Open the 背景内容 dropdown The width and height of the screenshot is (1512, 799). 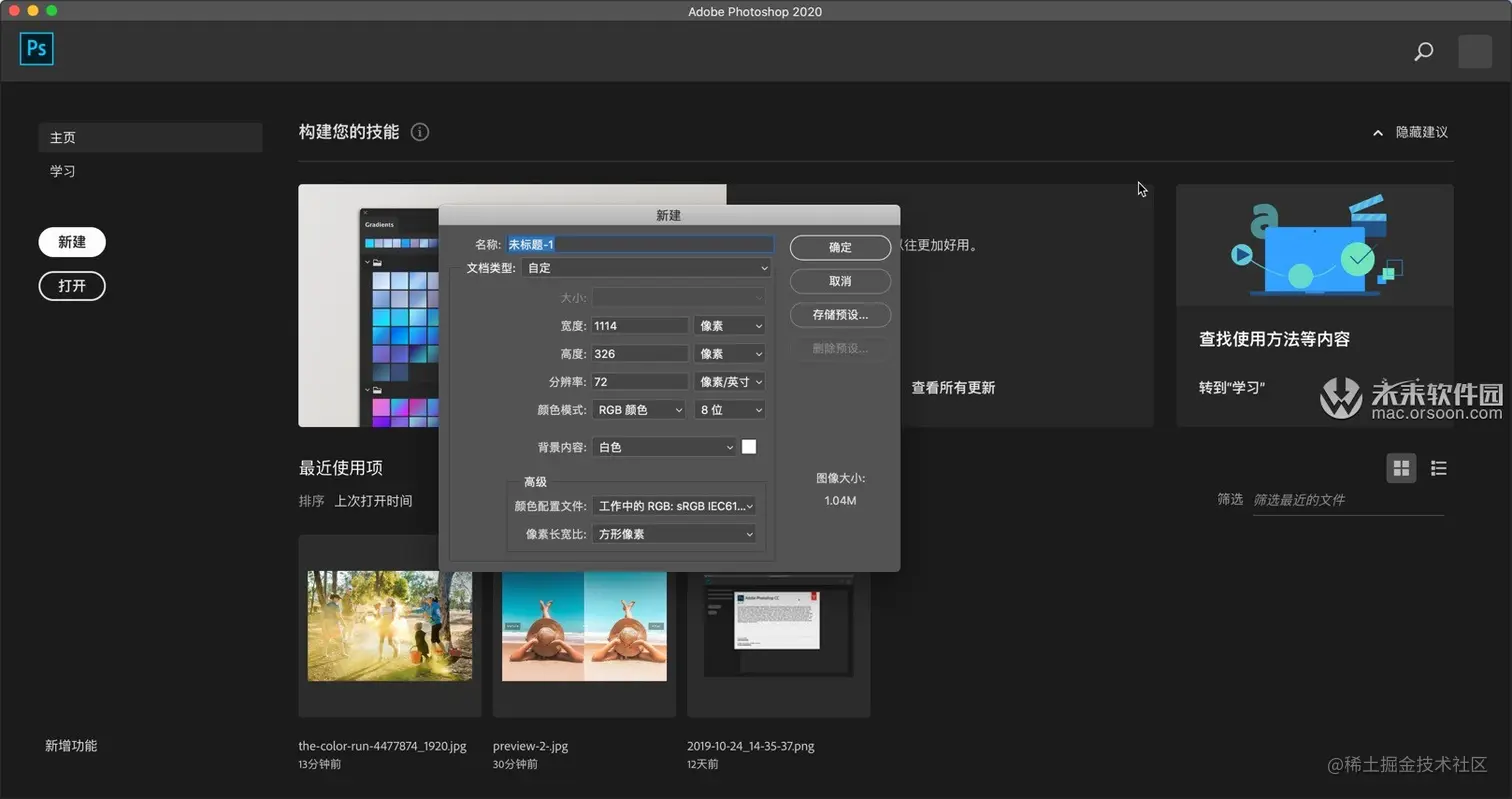click(664, 447)
